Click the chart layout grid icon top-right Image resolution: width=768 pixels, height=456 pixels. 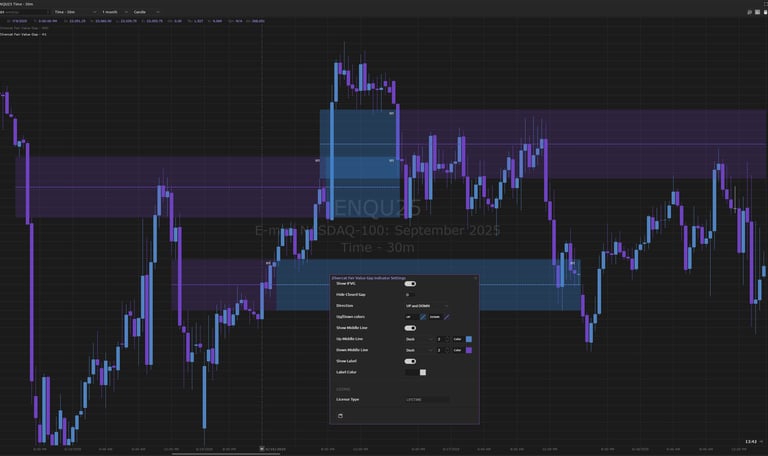757,12
